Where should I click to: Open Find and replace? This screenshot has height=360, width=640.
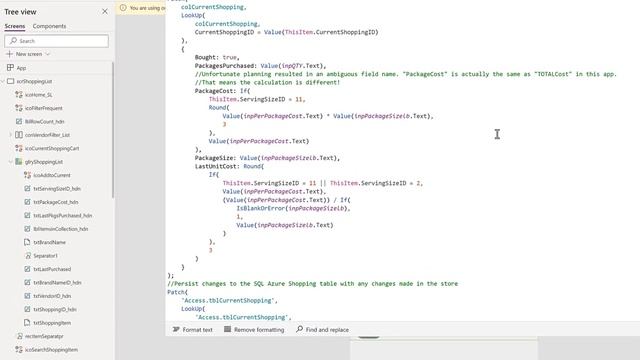tap(322, 329)
